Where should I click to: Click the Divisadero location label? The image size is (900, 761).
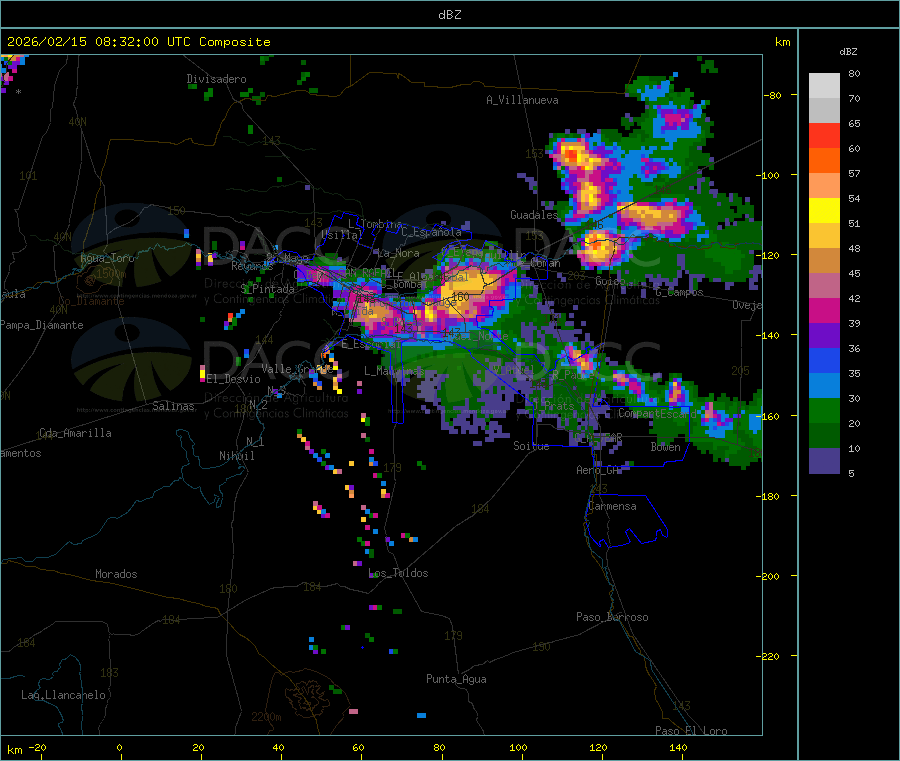216,79
